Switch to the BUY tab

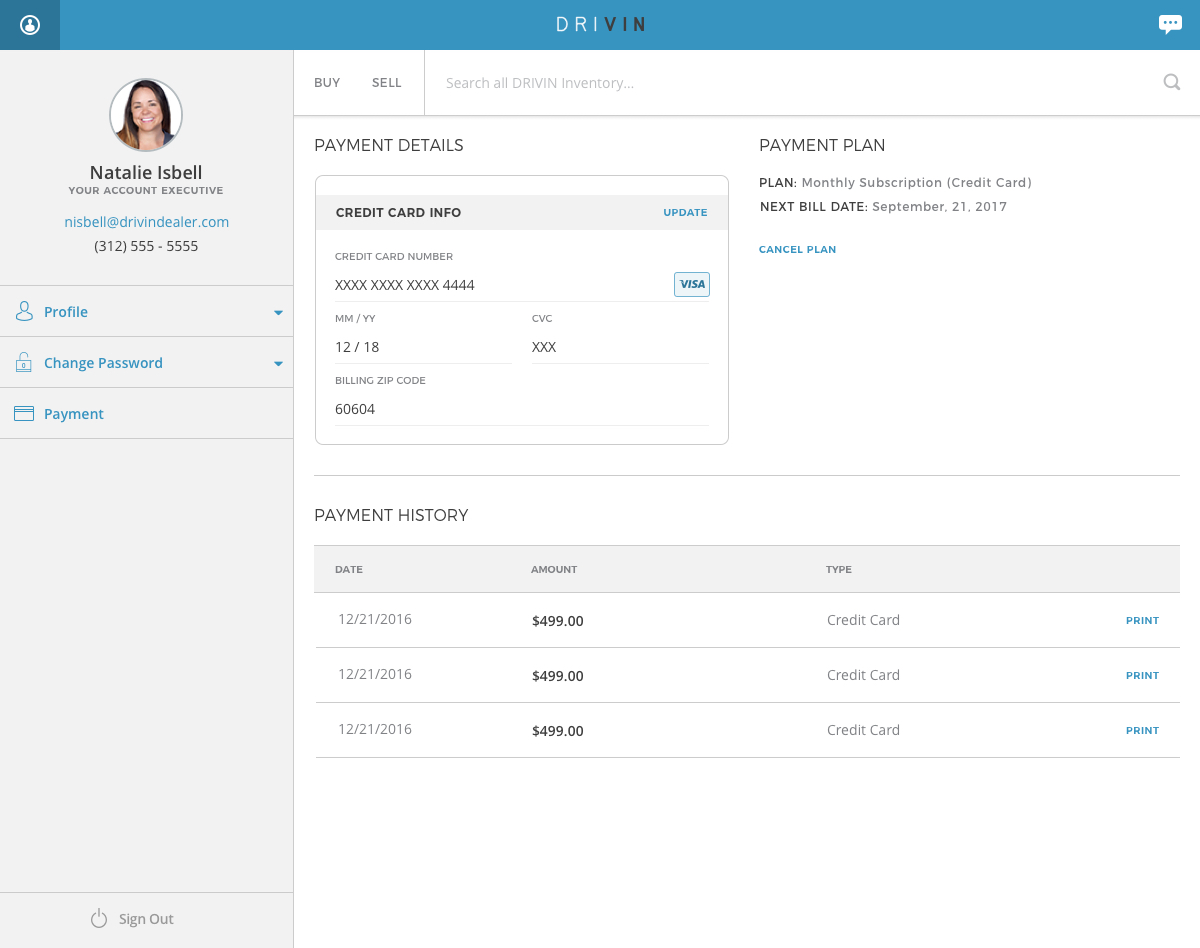327,83
